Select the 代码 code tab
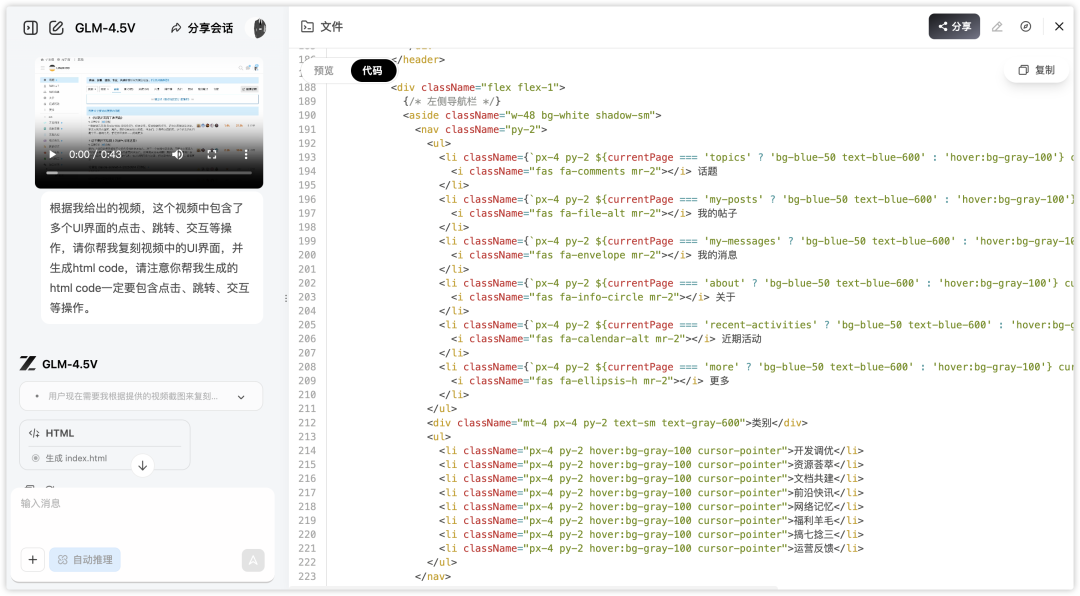 [372, 71]
